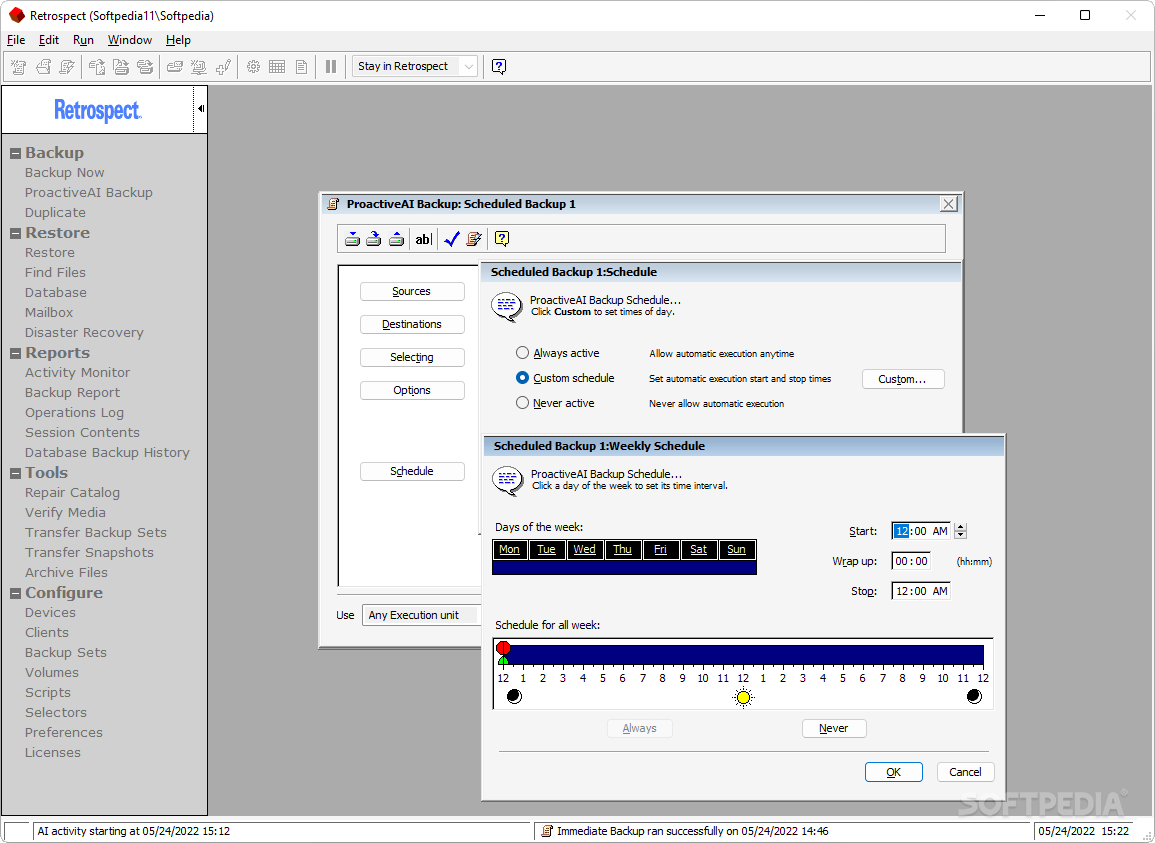Collapse the Configure section in sidebar

pos(15,594)
